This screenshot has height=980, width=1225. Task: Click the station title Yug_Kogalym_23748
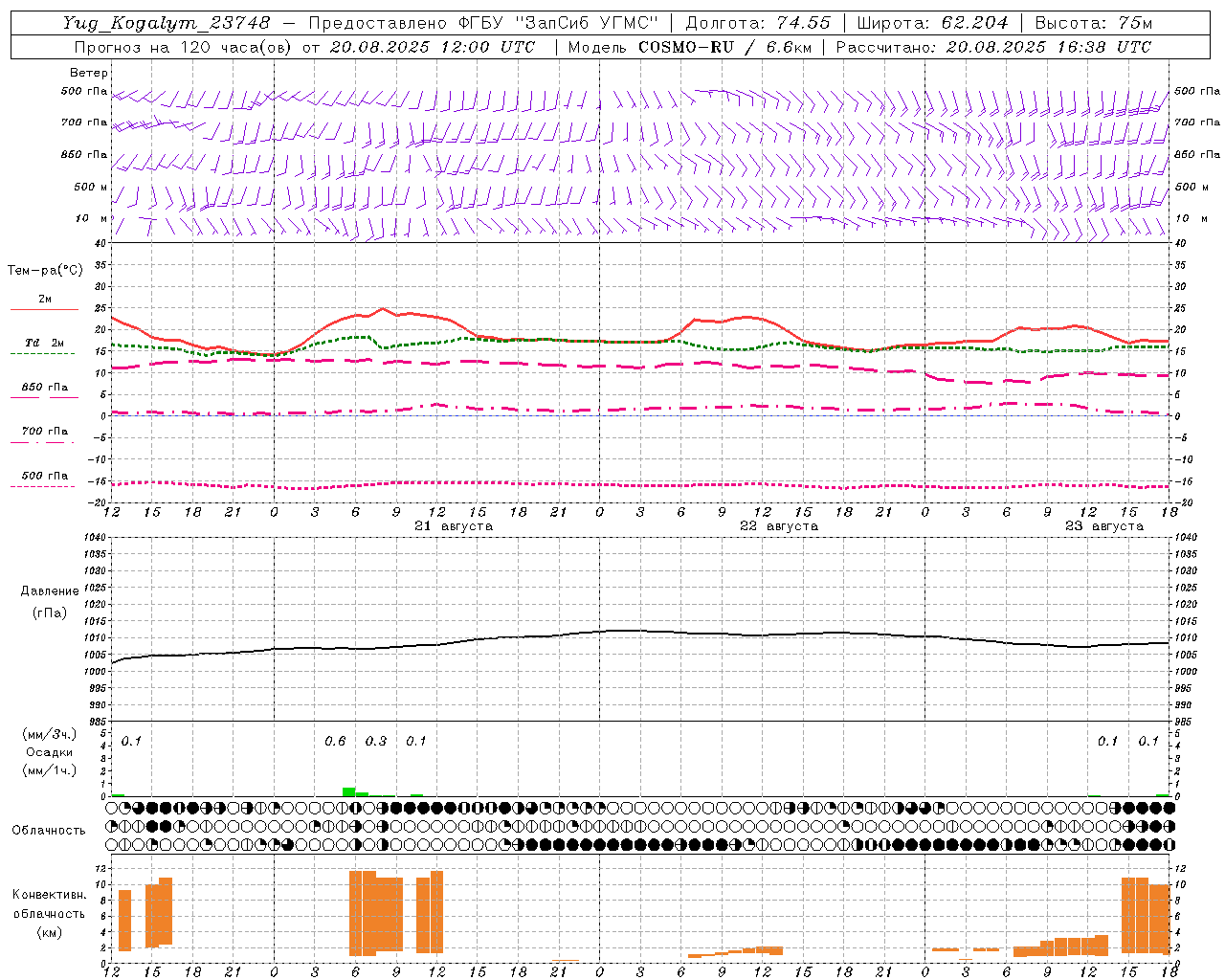167,23
